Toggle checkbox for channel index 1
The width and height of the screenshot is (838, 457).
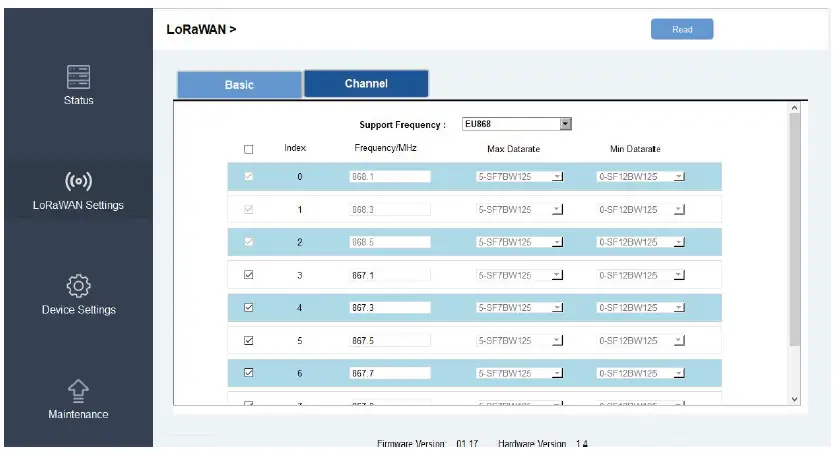(x=249, y=210)
